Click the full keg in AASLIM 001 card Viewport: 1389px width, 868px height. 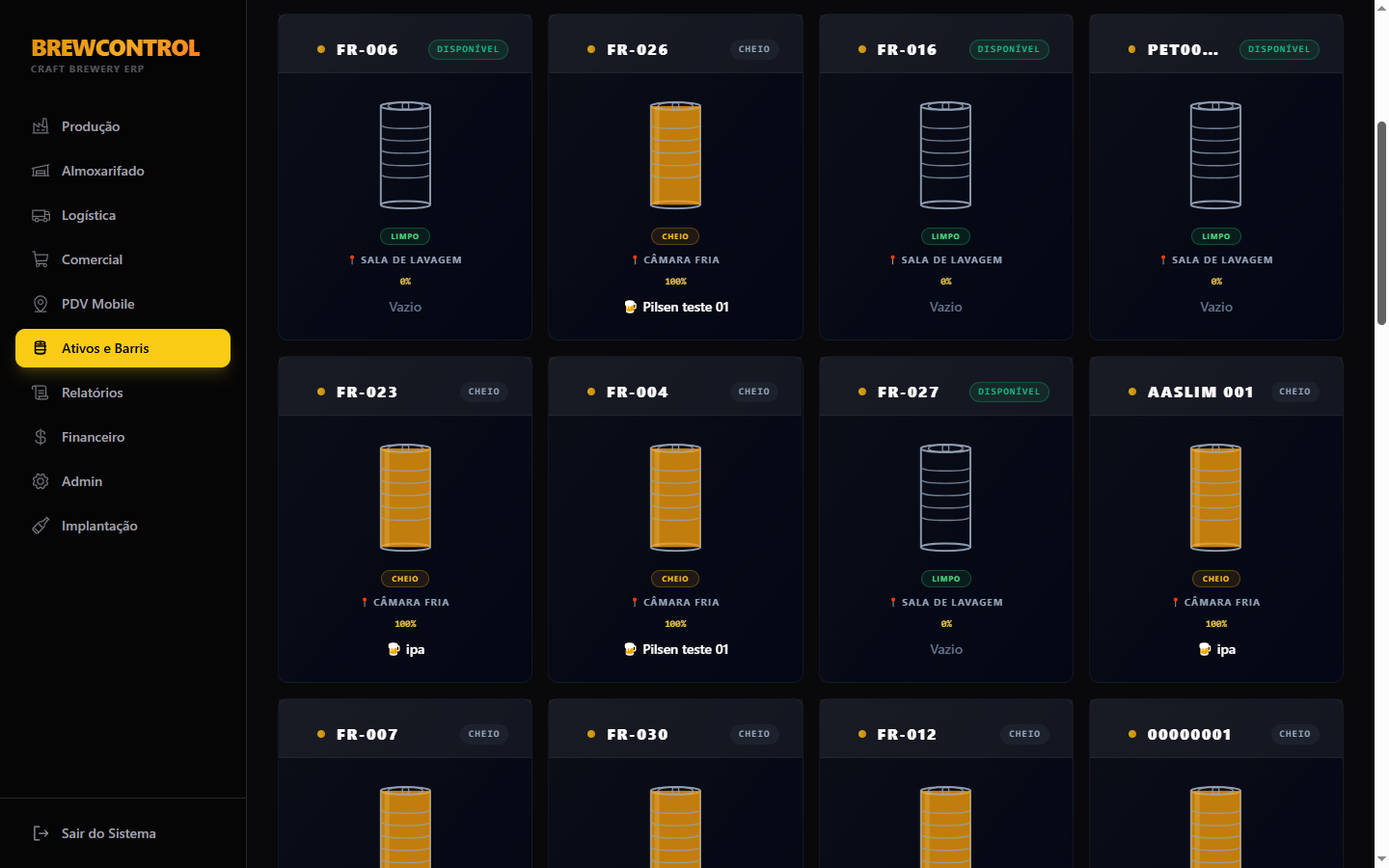pos(1215,498)
